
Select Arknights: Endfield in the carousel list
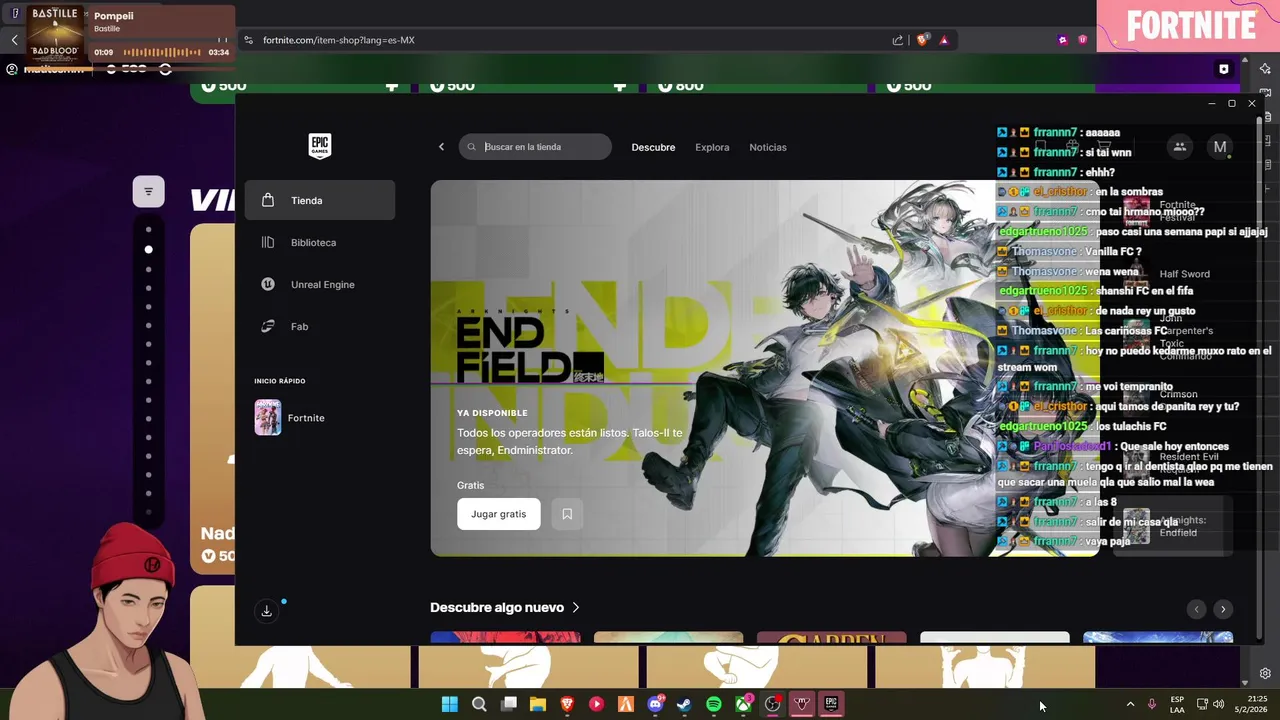(1173, 526)
